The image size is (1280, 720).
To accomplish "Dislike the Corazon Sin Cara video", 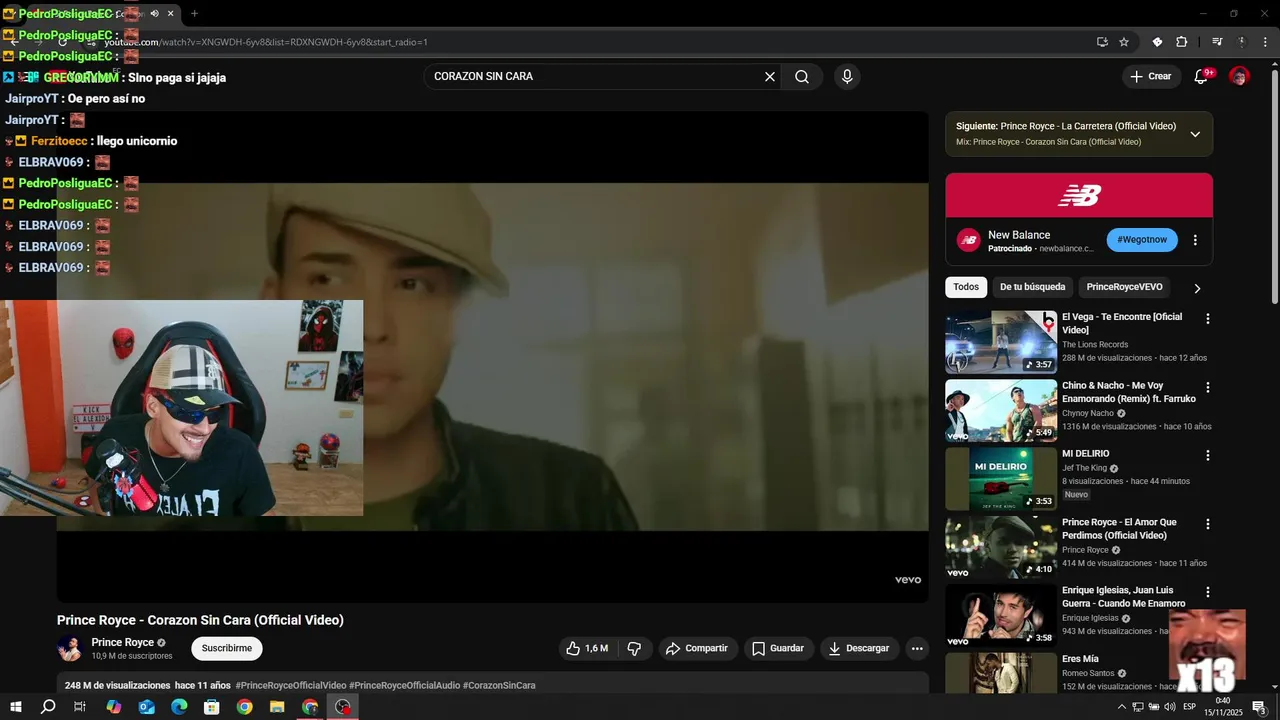I will pos(634,648).
